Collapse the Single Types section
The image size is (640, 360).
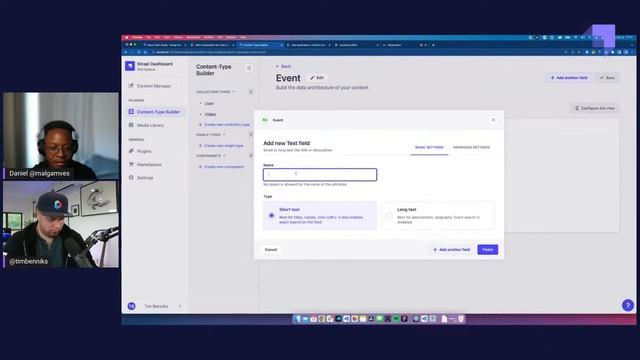point(211,135)
